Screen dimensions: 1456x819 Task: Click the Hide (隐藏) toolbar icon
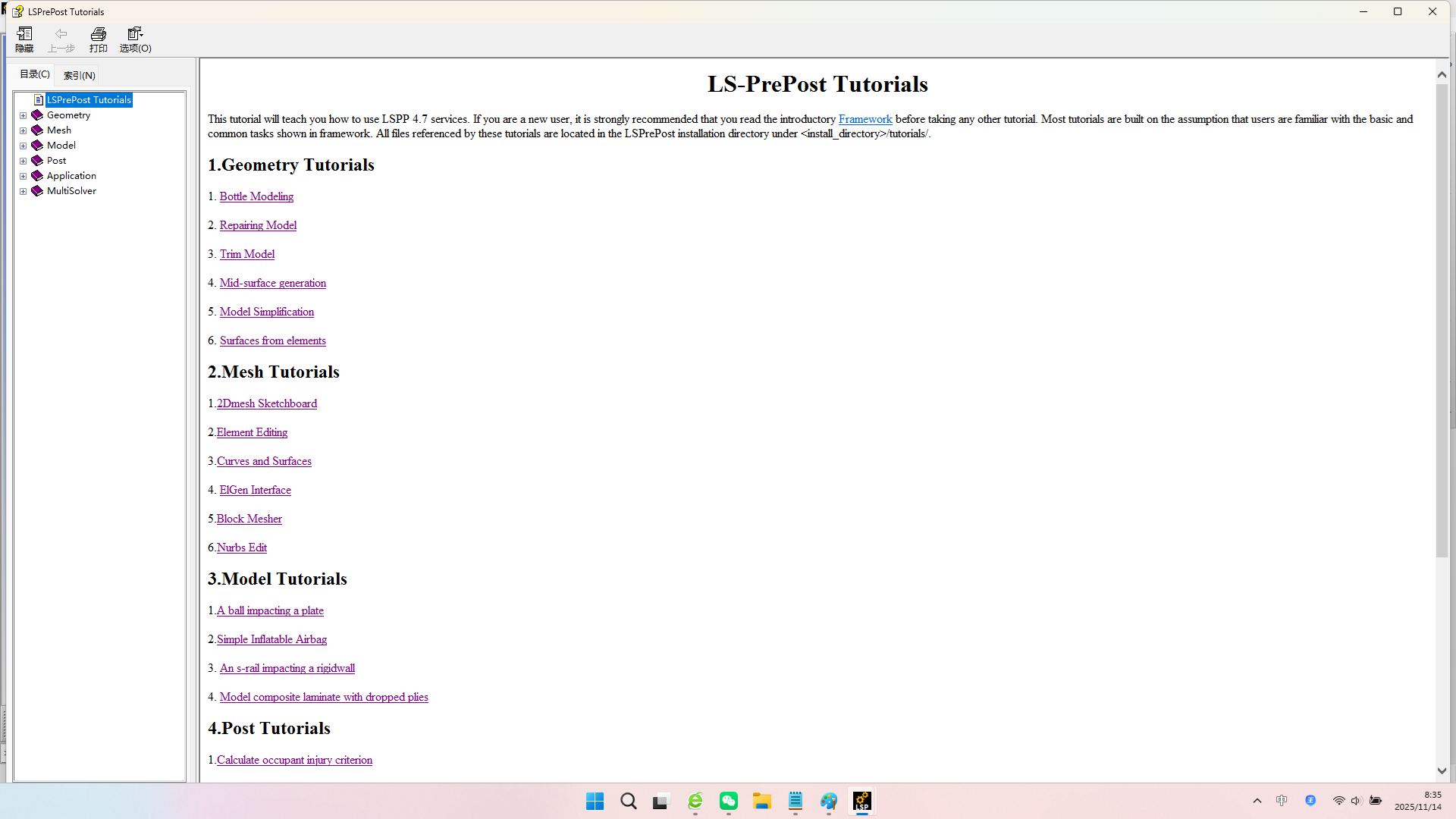pos(24,39)
